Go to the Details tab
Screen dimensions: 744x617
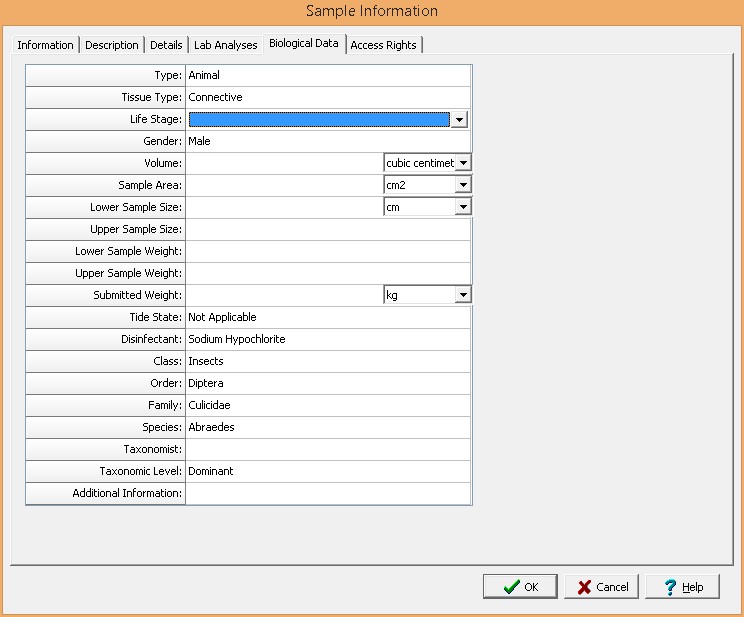(x=166, y=45)
